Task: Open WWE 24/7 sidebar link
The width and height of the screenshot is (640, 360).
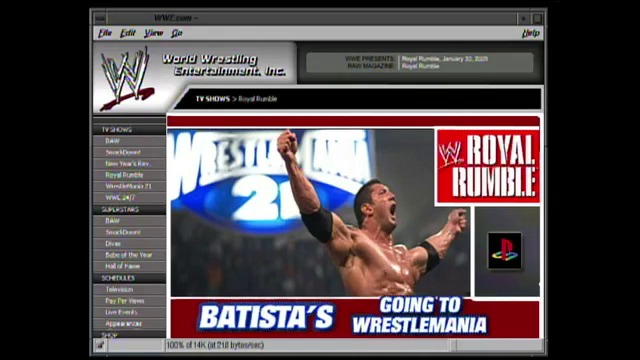Action: [x=120, y=198]
